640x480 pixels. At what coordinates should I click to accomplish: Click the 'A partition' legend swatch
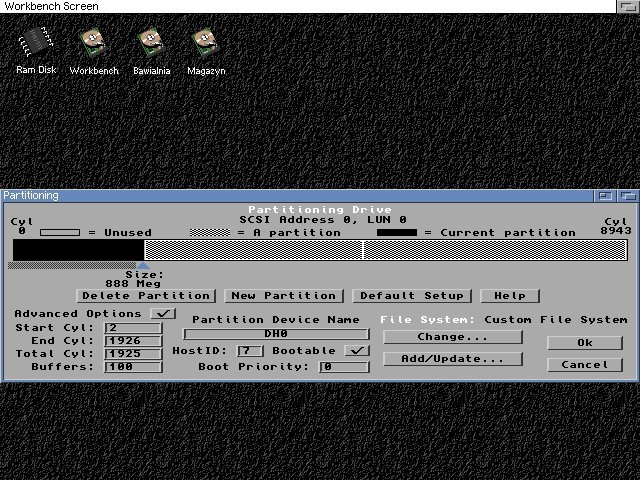pos(210,233)
